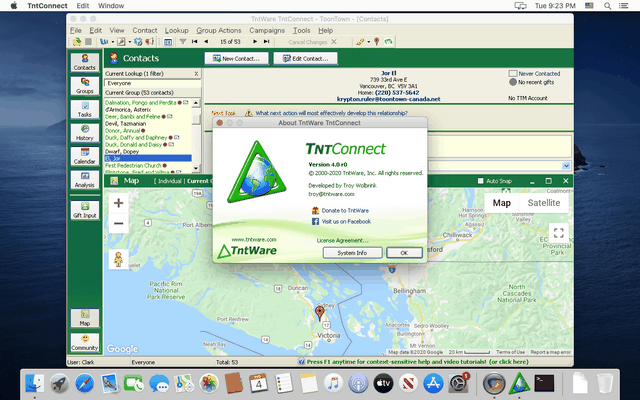
Task: Click the first toolbar sync icon
Action: pyautogui.click(x=77, y=42)
